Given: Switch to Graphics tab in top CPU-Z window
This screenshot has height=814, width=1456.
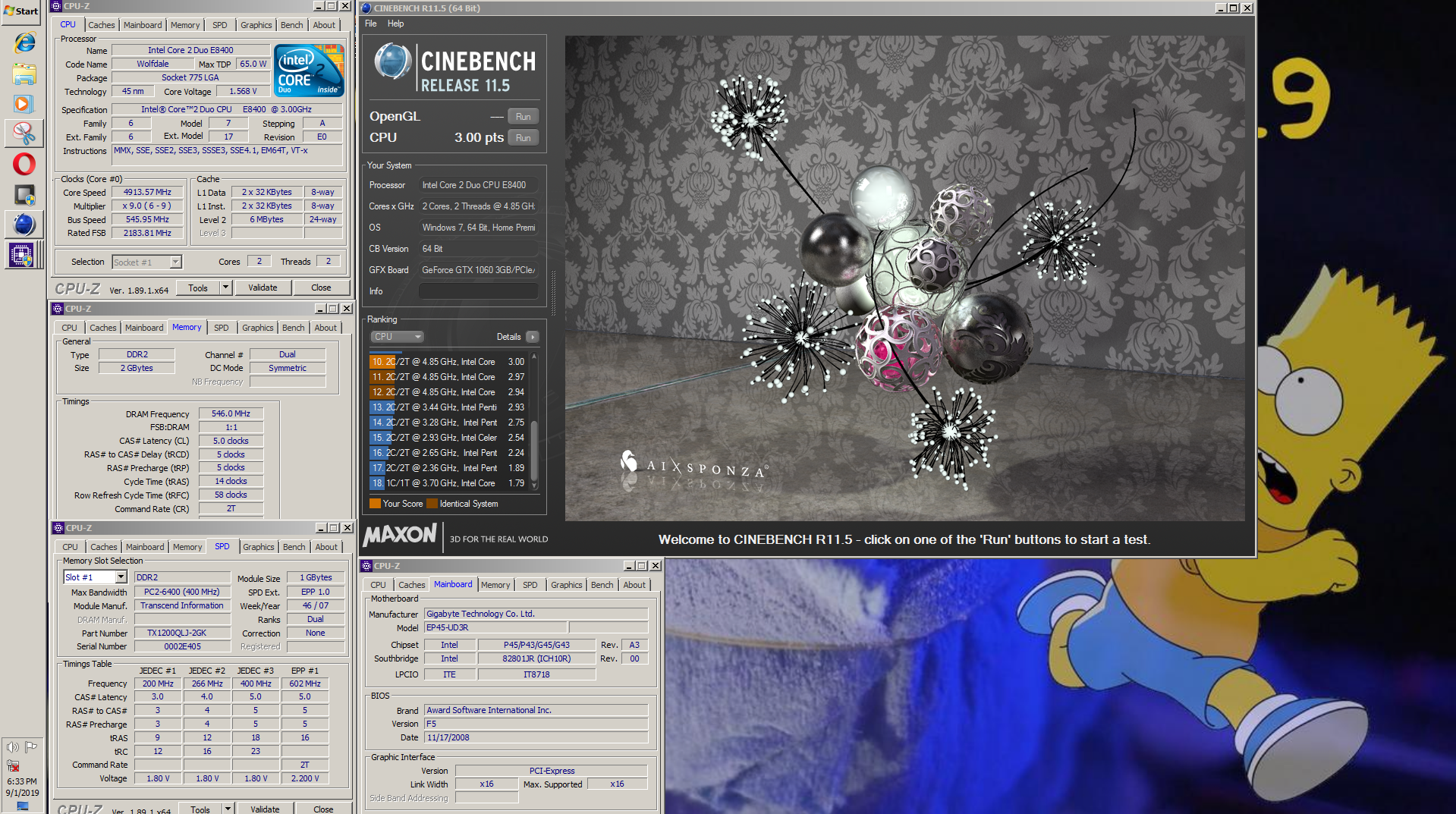Looking at the screenshot, I should point(256,25).
